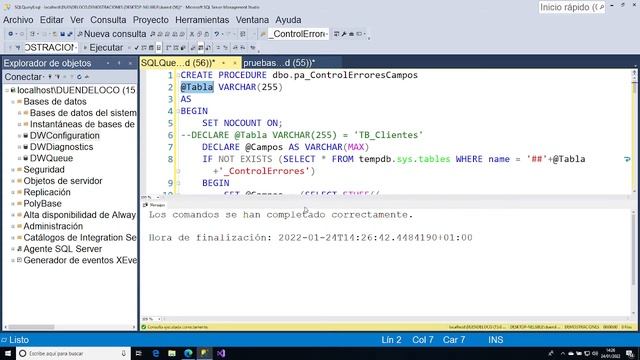Click the Undo icon
This screenshot has height=360, width=640.
pos(217,34)
